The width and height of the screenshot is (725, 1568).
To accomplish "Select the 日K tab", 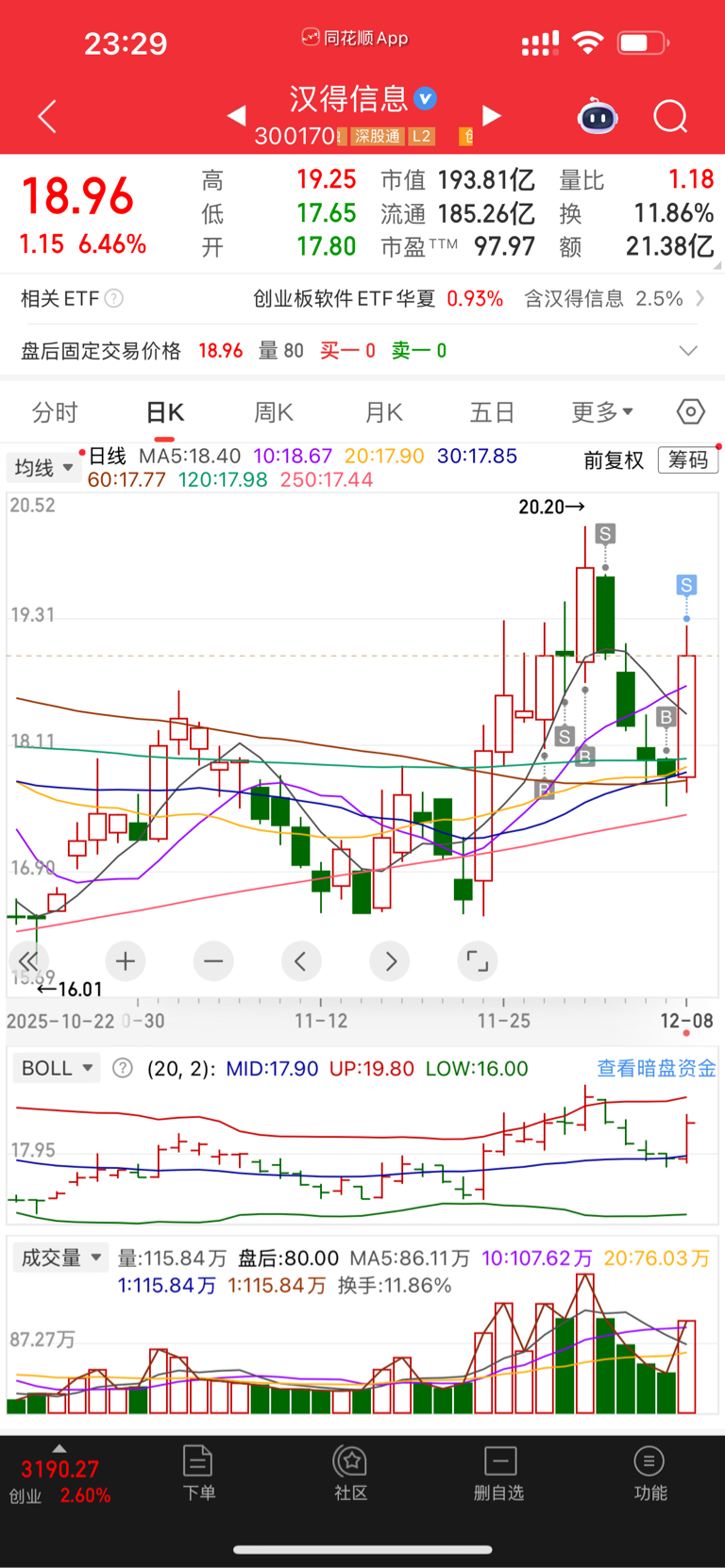I will tap(165, 412).
